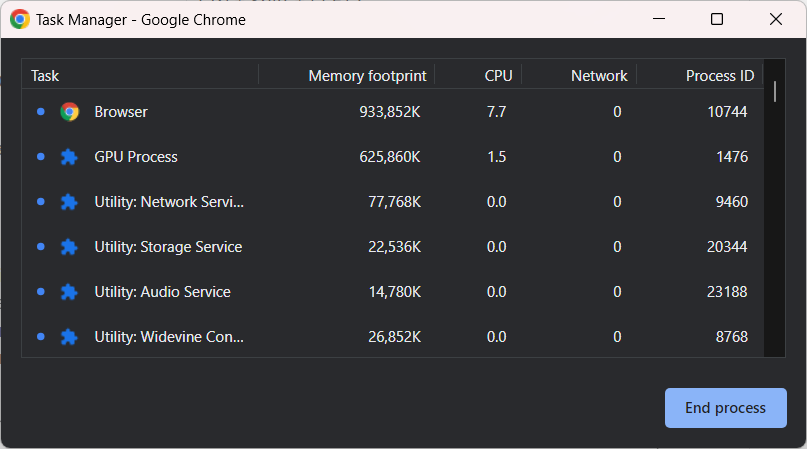Click the Utility: Audio Service puzzle icon
Viewport: 807px width, 449px height.
(69, 292)
